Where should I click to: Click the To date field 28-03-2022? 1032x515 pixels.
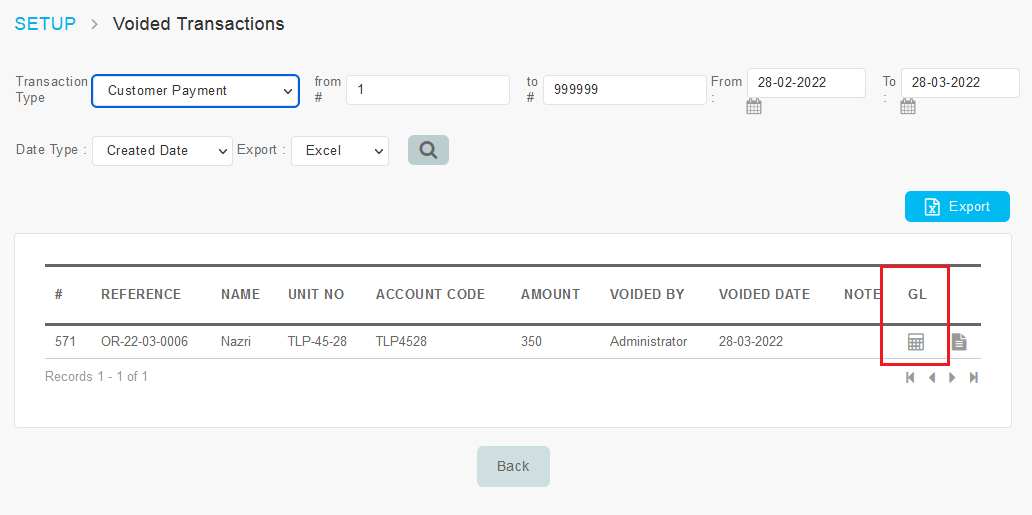pos(959,83)
